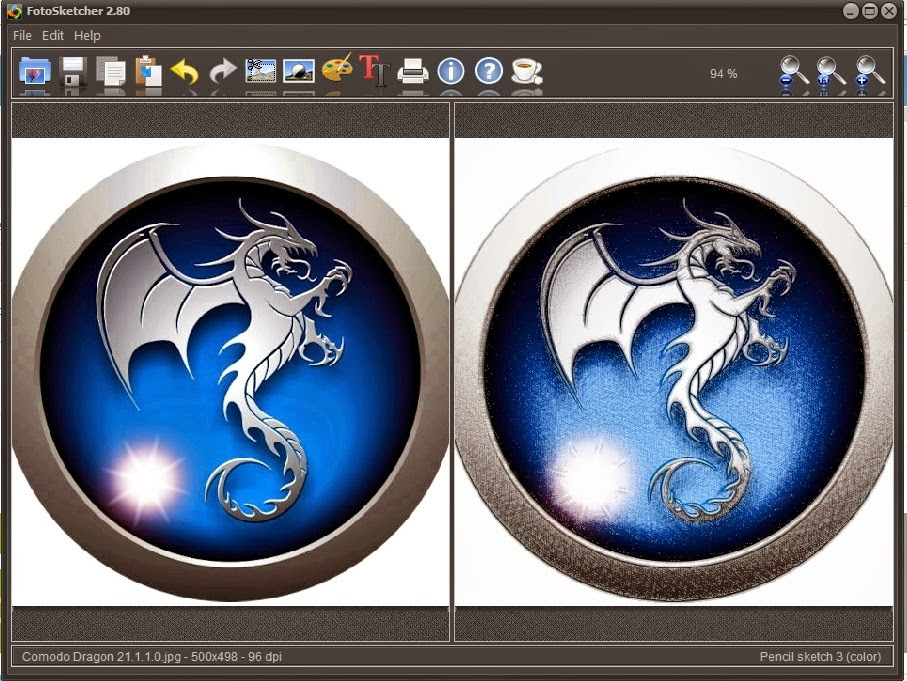Click the sketched dragon result on the right
The image size is (907, 681).
pos(674,372)
